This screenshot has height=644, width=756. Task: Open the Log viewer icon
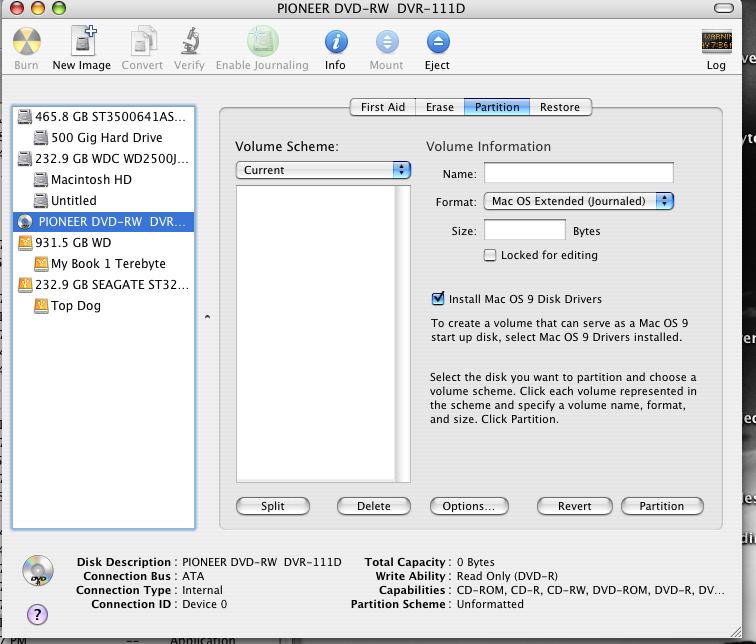coord(716,41)
